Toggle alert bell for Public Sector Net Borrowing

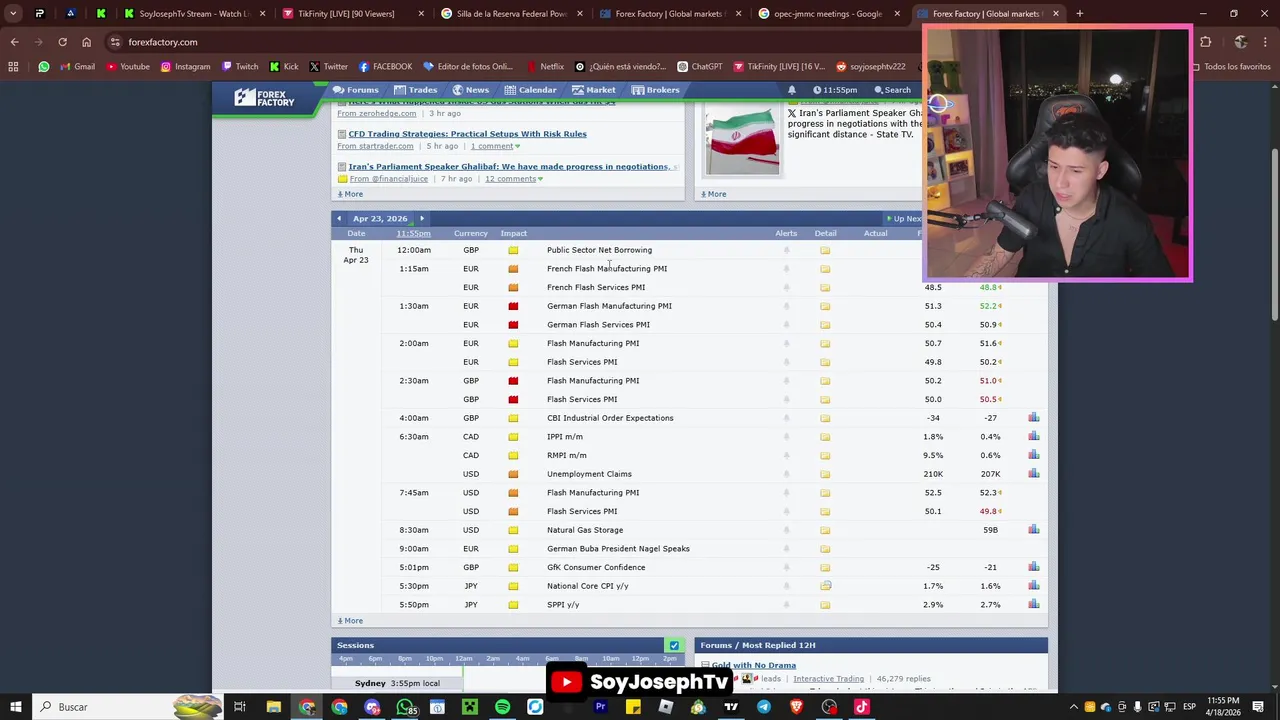click(x=786, y=250)
